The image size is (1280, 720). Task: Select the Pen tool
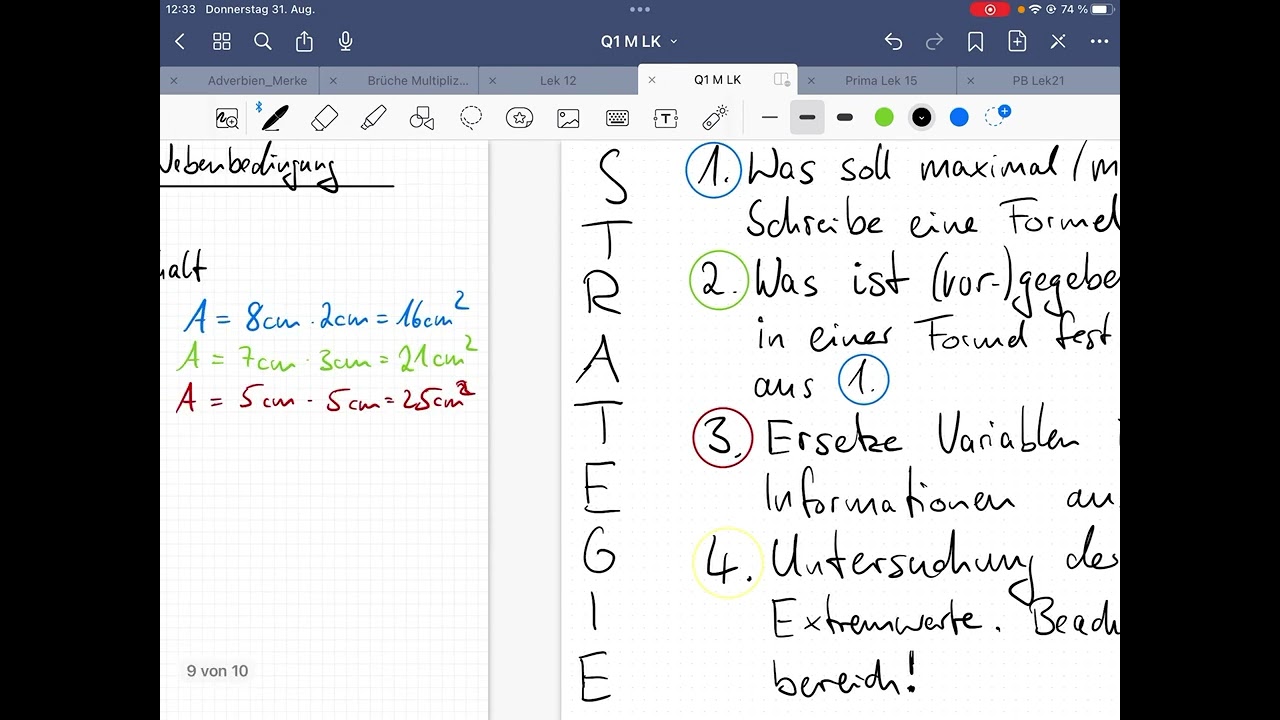pos(274,118)
